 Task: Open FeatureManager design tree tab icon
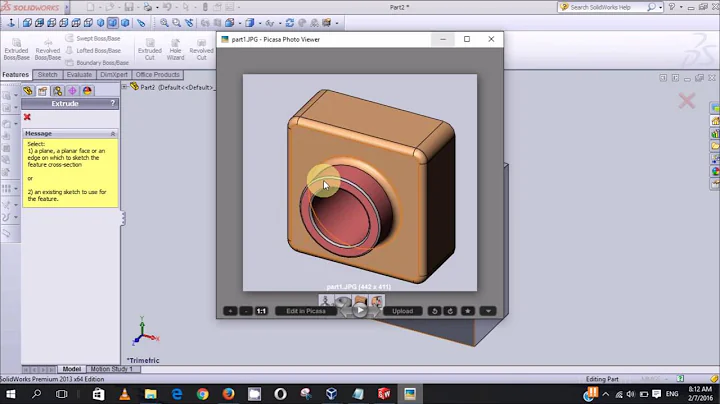pos(28,91)
